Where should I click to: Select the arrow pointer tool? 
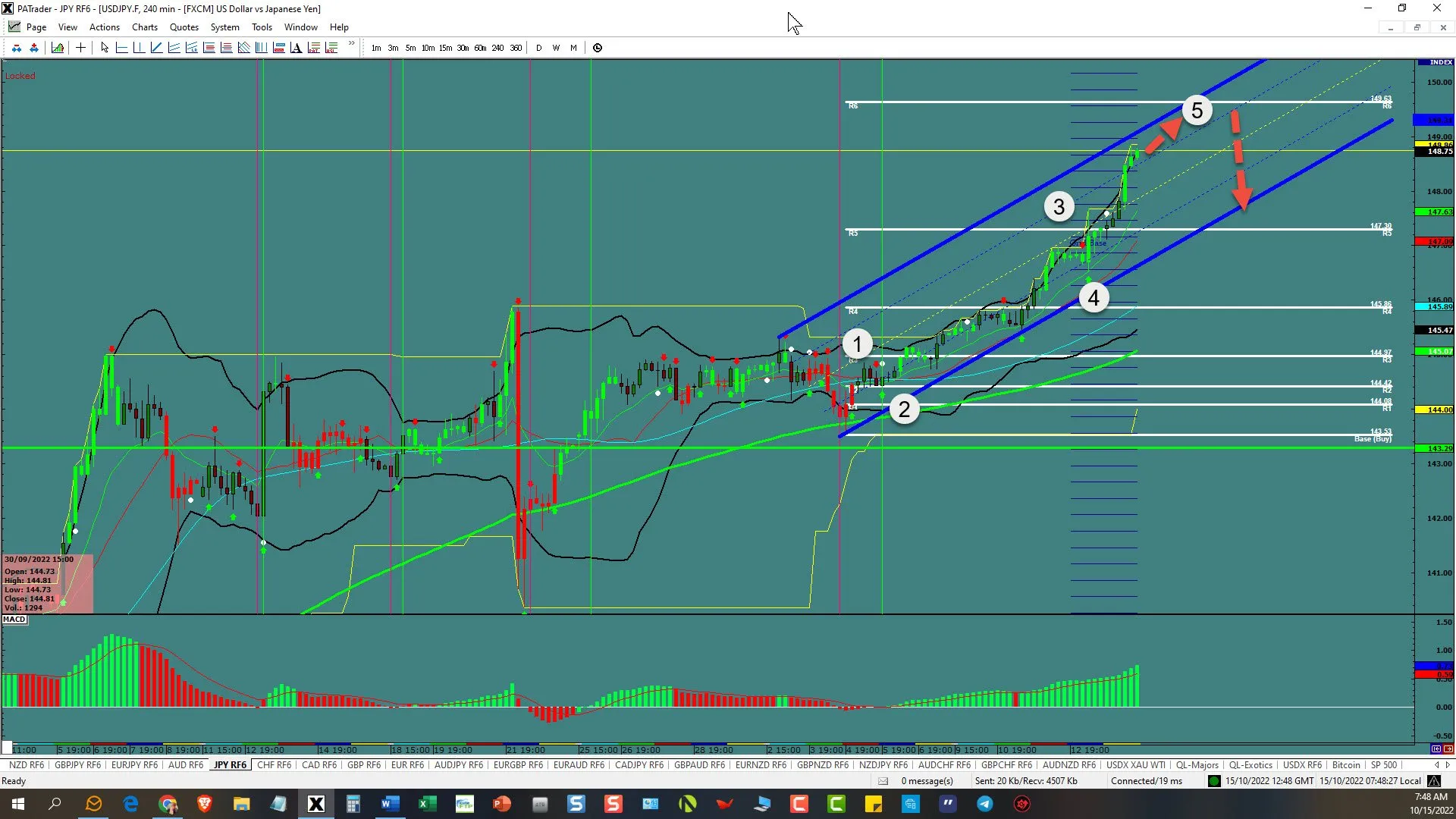[105, 48]
